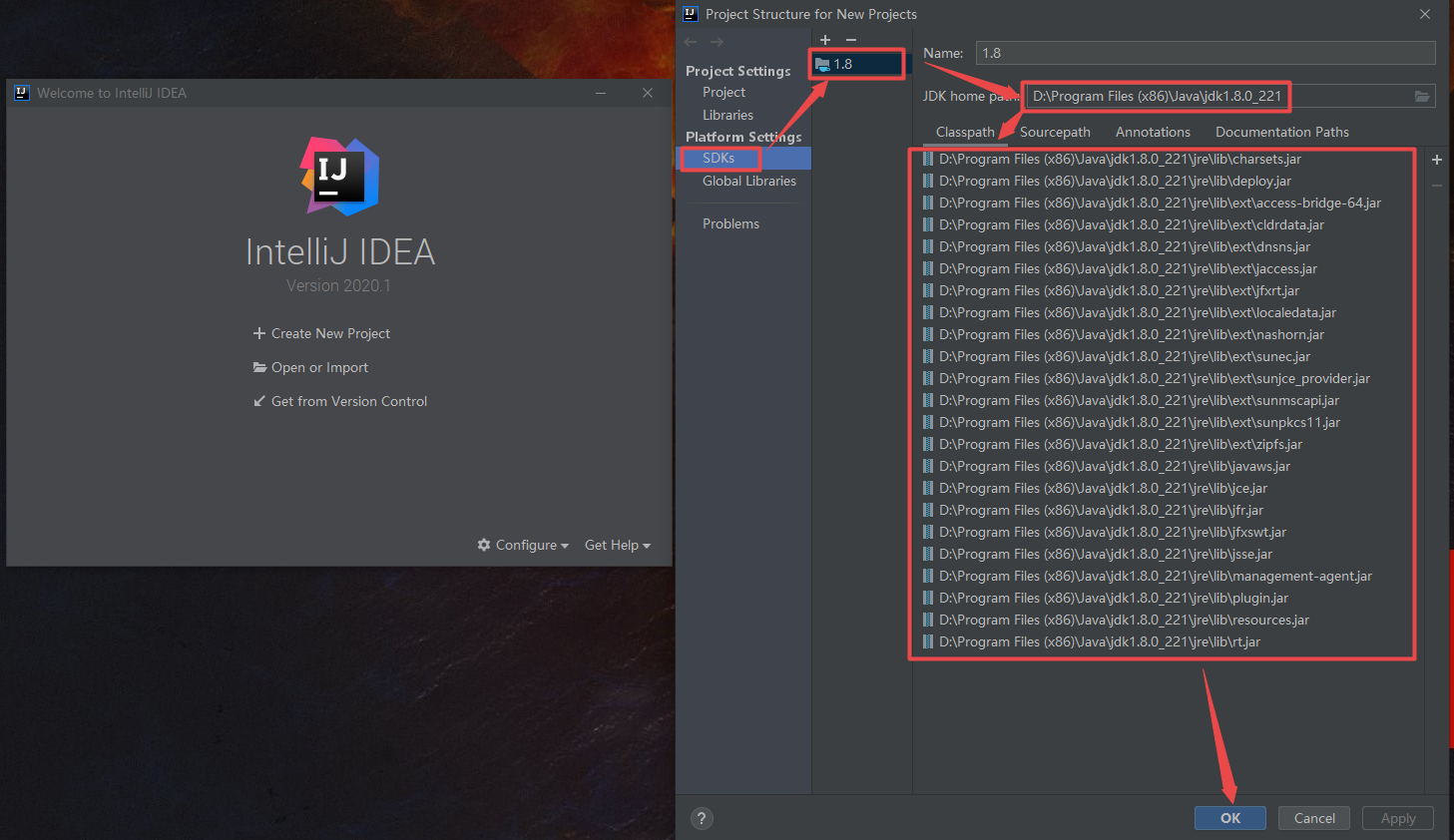This screenshot has width=1454, height=840.
Task: Click the Welcome window title bar icon
Action: coord(22,93)
